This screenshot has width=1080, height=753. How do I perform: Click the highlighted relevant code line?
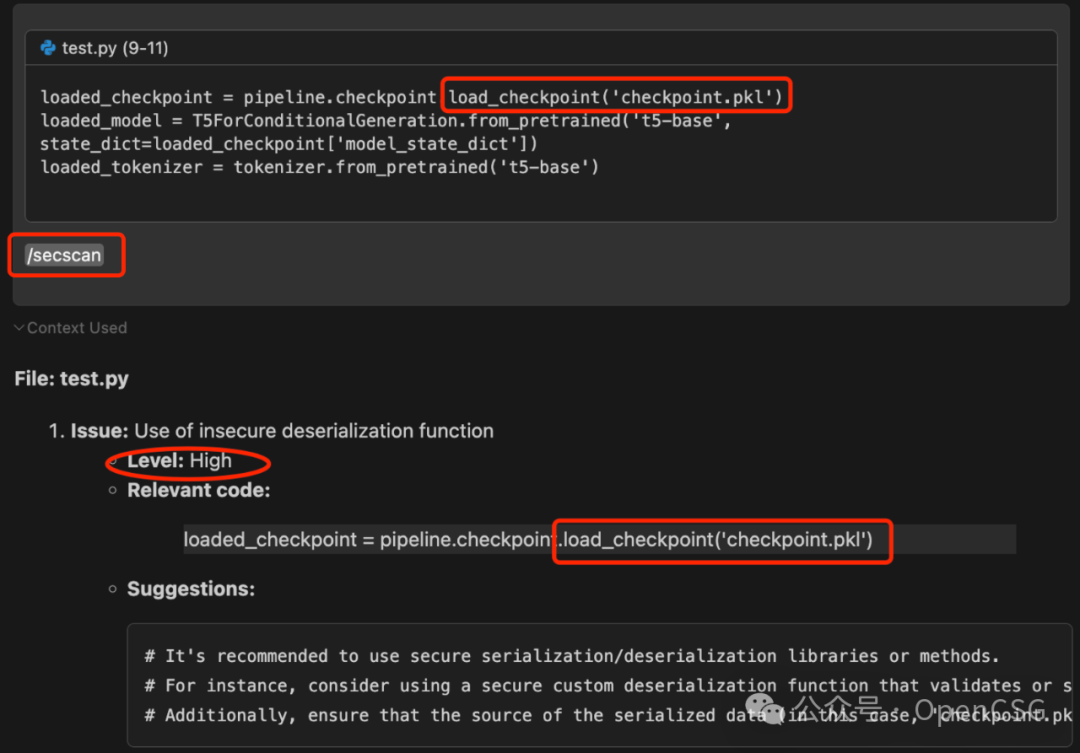click(528, 540)
